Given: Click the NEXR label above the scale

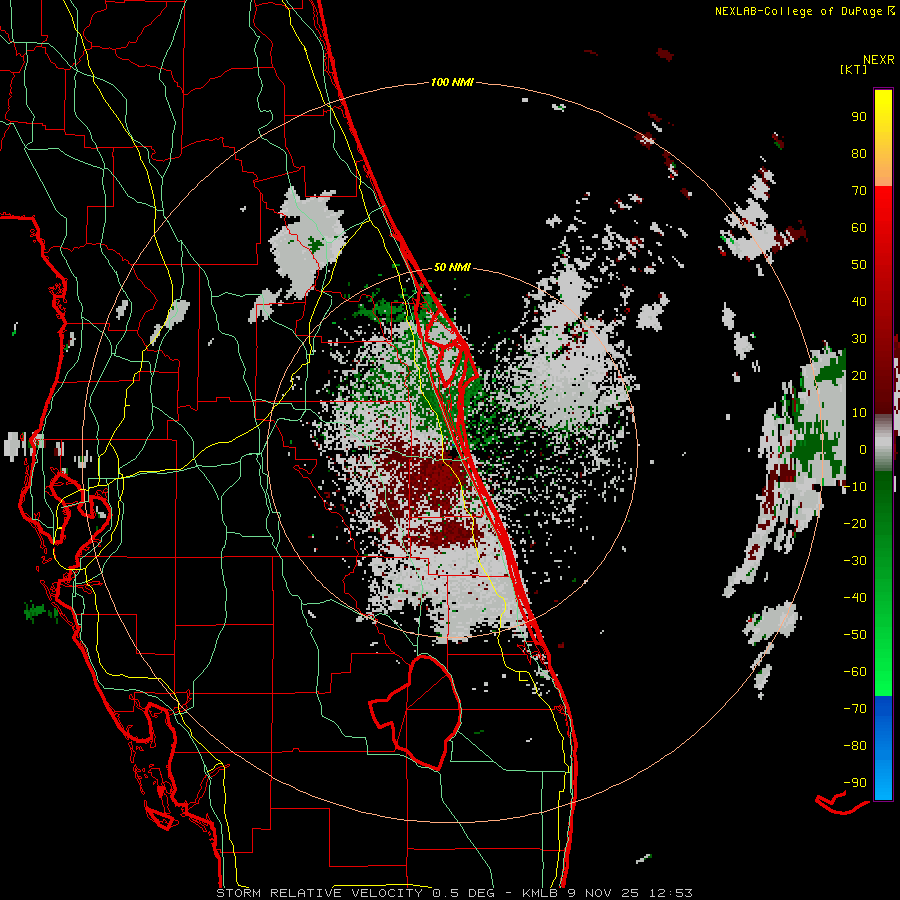Looking at the screenshot, I should [878, 60].
